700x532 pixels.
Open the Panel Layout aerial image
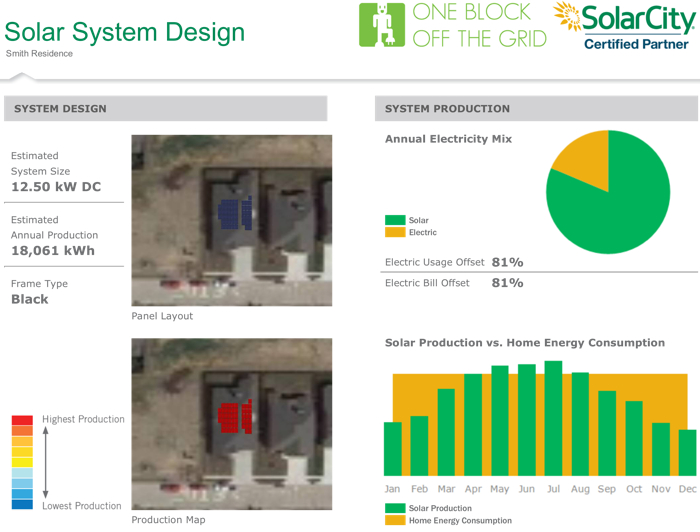pos(232,220)
